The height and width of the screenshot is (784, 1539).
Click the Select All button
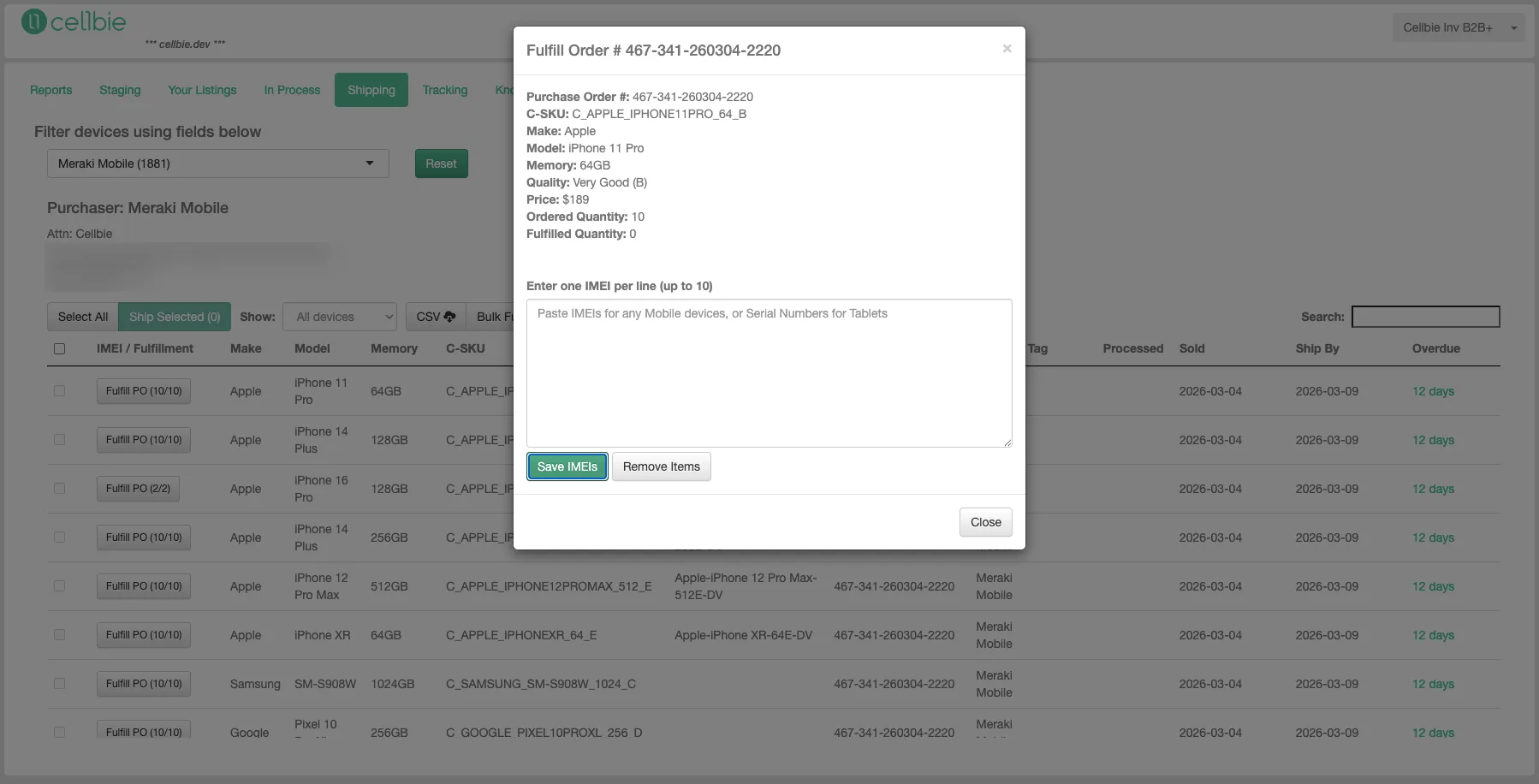click(x=83, y=317)
